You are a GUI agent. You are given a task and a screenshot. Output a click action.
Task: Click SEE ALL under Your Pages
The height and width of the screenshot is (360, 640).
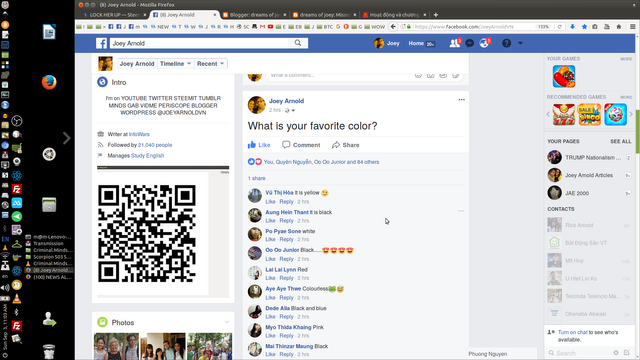620,141
